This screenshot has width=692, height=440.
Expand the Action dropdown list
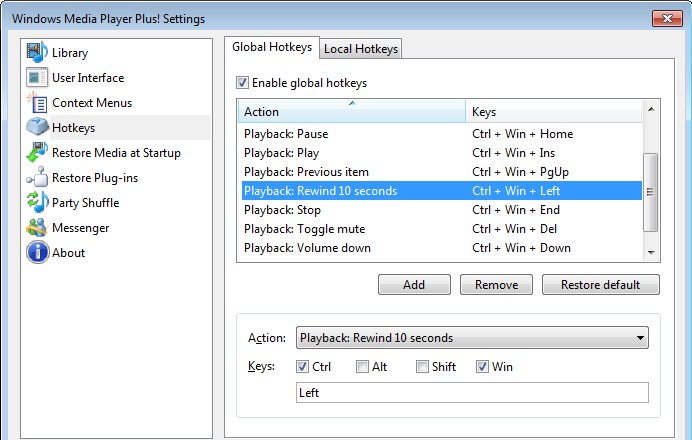tap(472, 338)
